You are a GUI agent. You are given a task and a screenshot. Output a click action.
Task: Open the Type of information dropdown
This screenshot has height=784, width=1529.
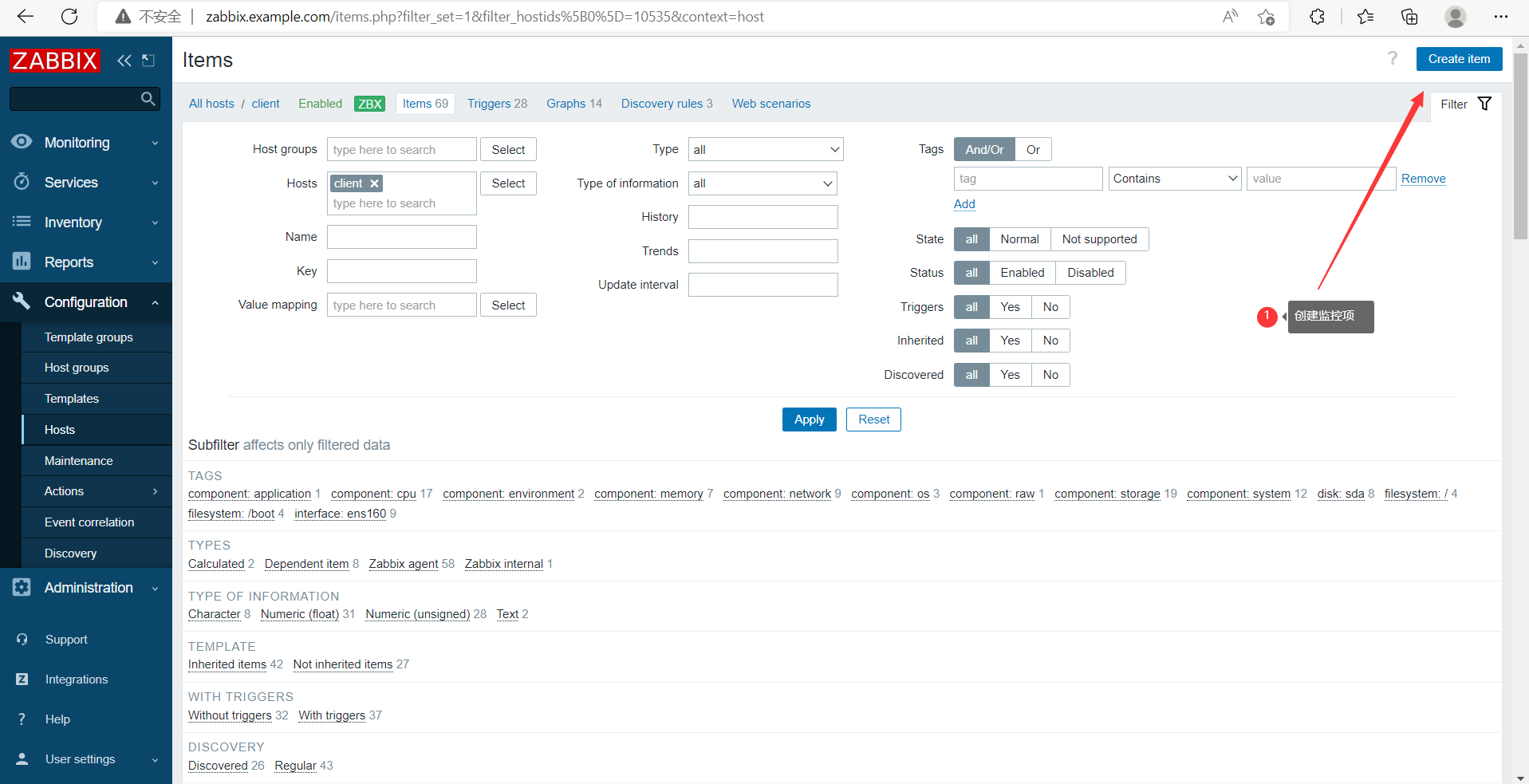pyautogui.click(x=763, y=183)
